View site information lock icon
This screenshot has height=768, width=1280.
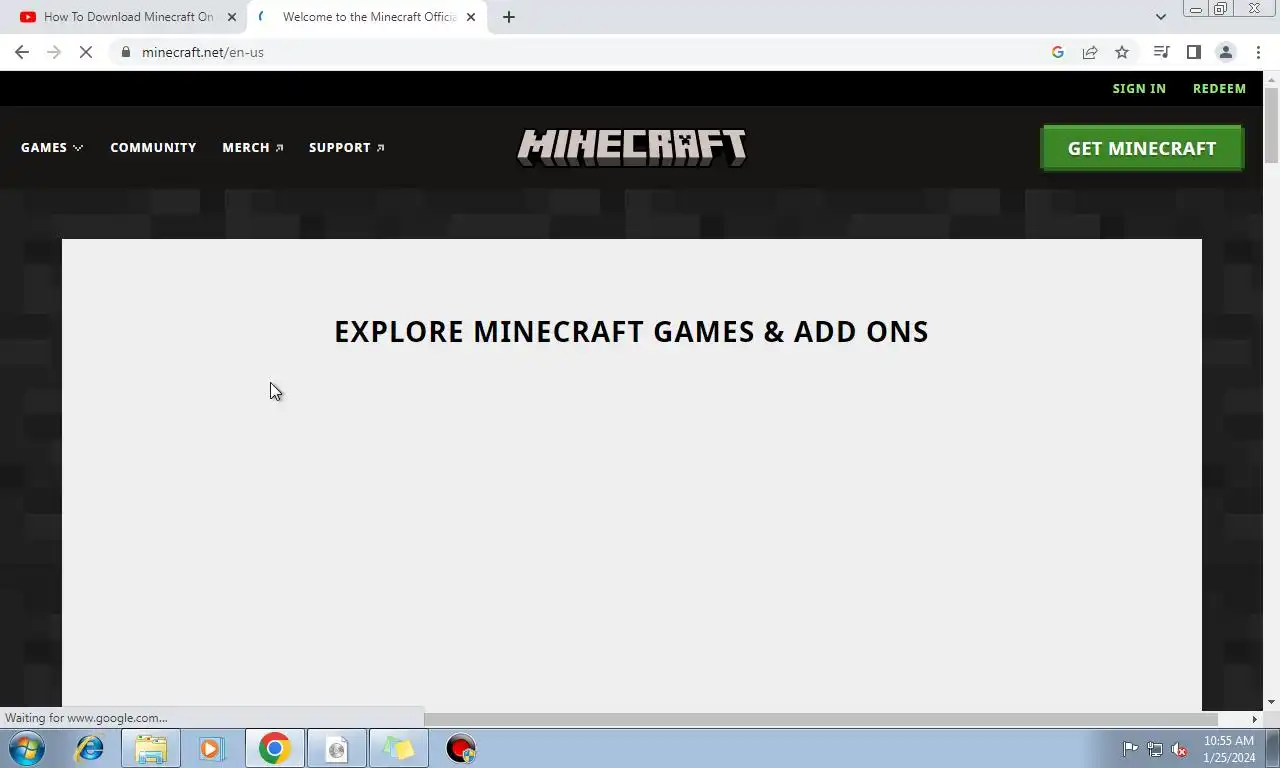pyautogui.click(x=126, y=52)
